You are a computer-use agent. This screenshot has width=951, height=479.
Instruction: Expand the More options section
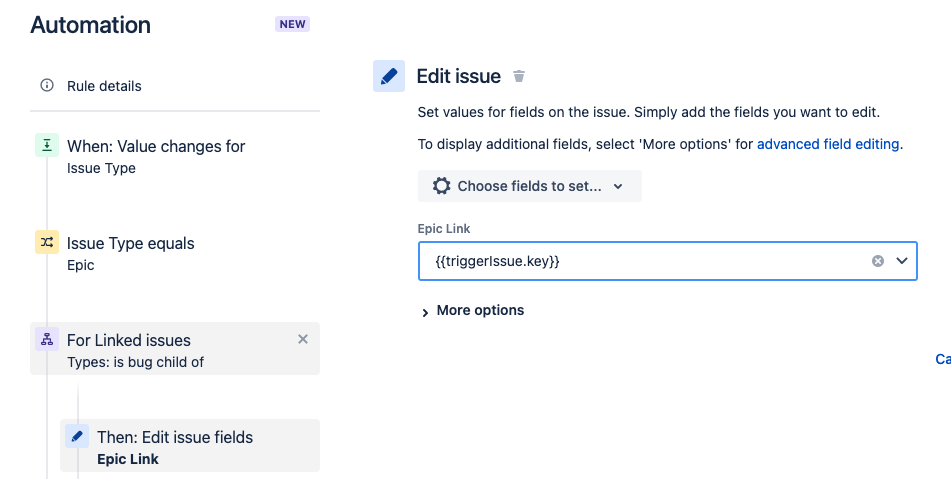[x=472, y=311]
